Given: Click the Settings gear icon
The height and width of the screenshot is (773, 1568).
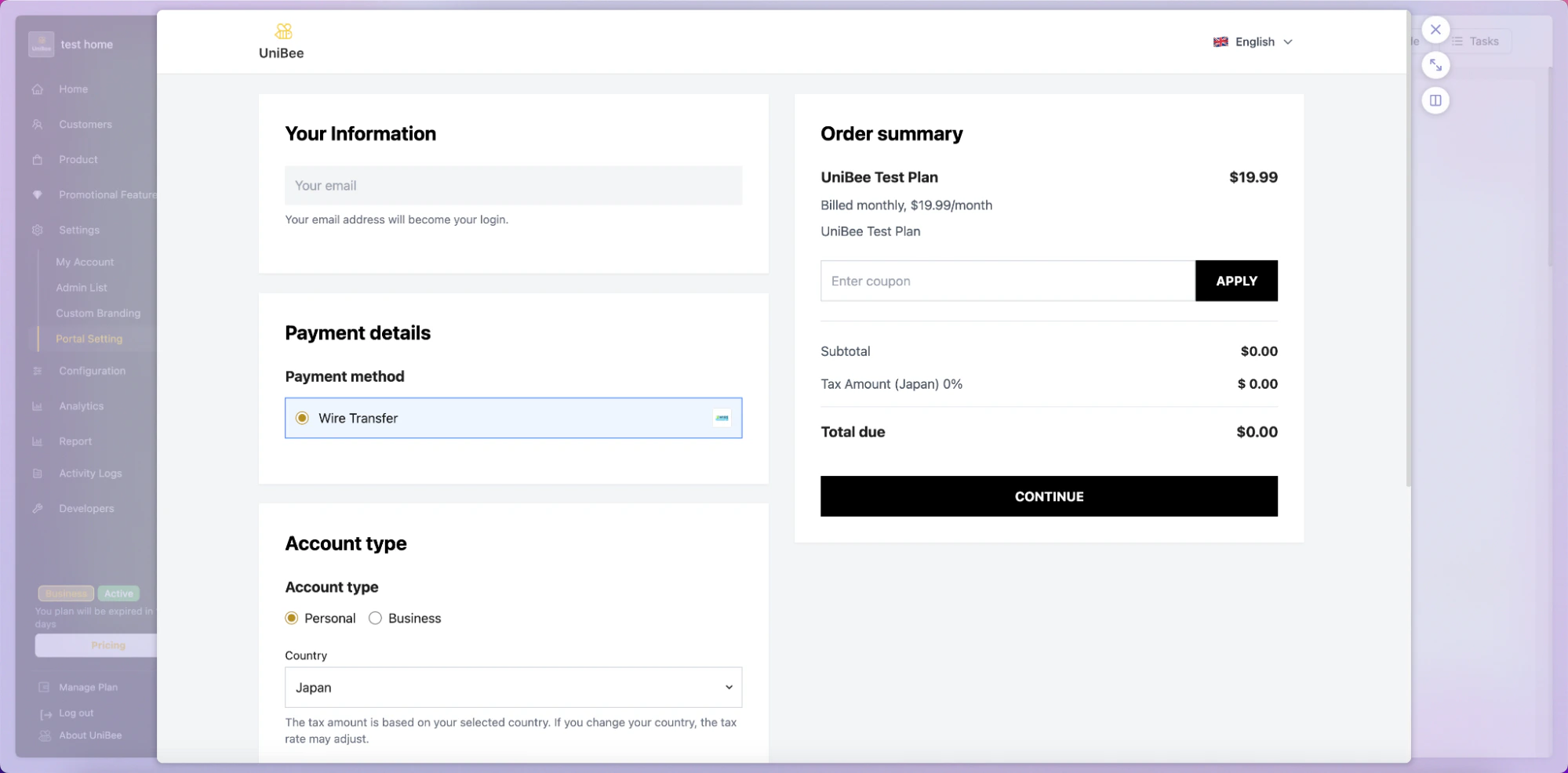Looking at the screenshot, I should coord(38,230).
